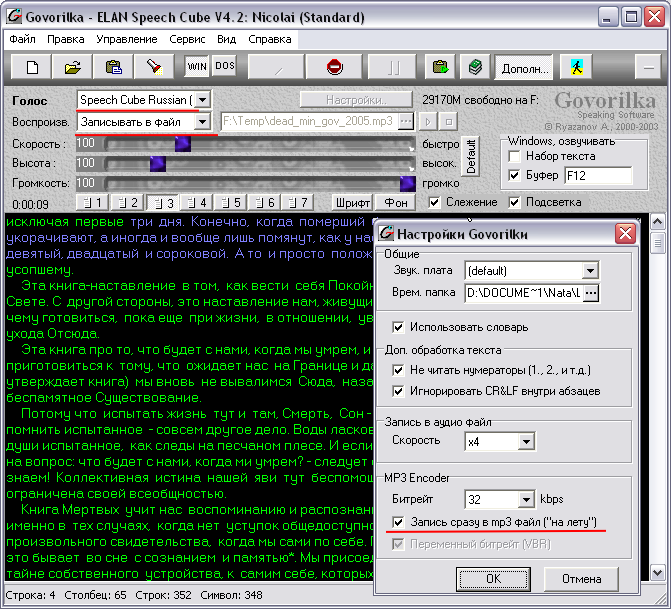Open the Звук. плата dropdown

pyautogui.click(x=591, y=271)
